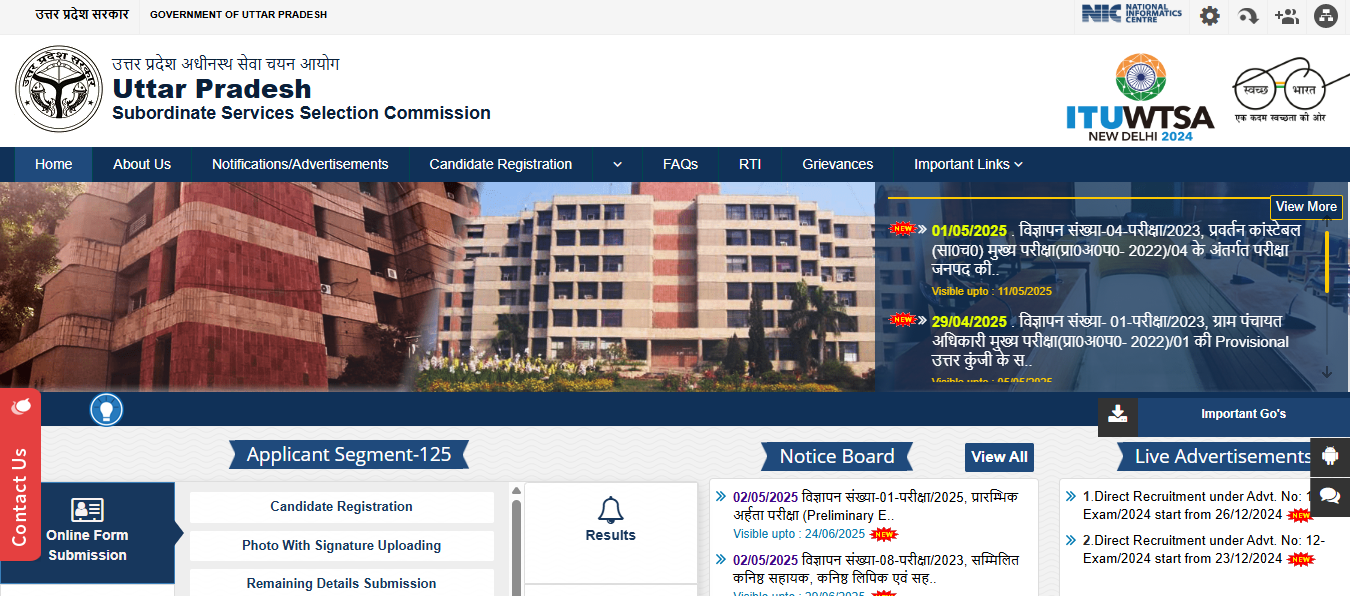The height and width of the screenshot is (596, 1350).
Task: Expand the dropdown chevron after Candidate Registration
Action: tap(617, 164)
